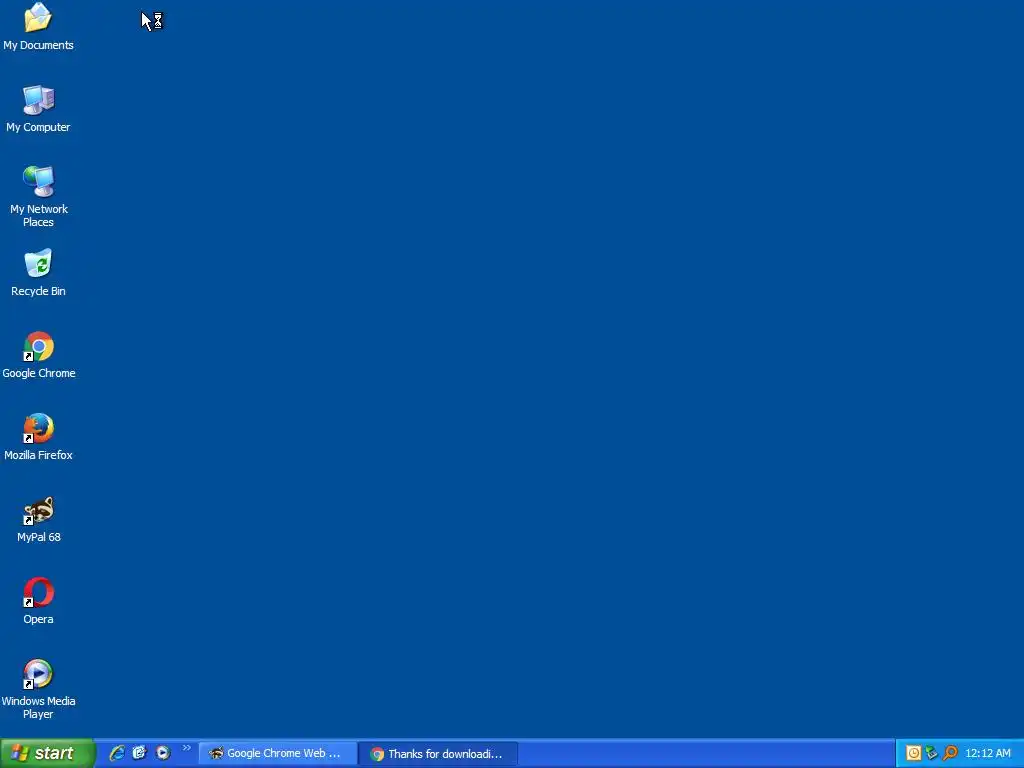Screen dimensions: 1024x768
Task: Click the Safely Remove Hardware tray icon
Action: [x=932, y=753]
